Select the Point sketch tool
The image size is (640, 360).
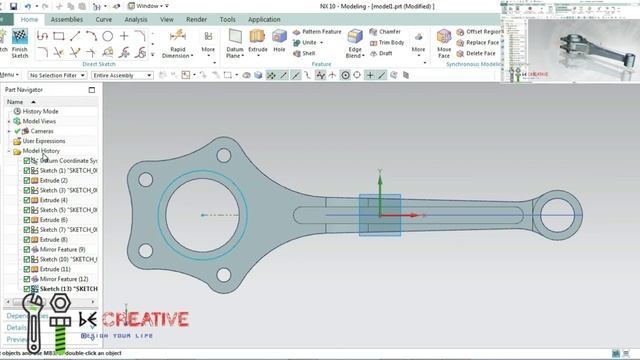click(x=124, y=36)
